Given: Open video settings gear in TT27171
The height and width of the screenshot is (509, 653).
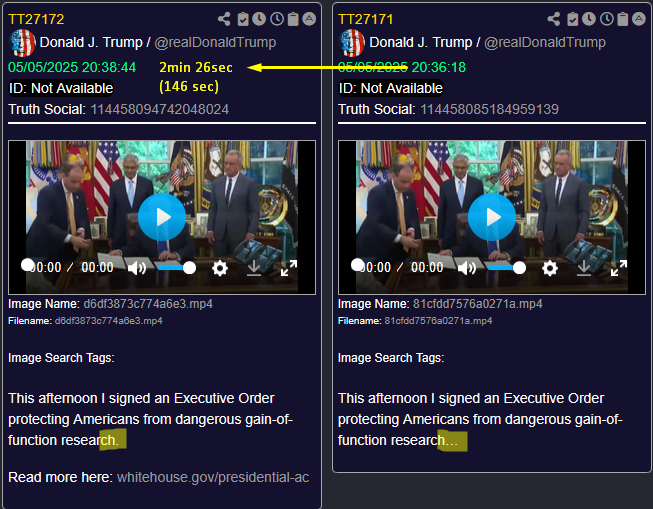Looking at the screenshot, I should coord(550,268).
